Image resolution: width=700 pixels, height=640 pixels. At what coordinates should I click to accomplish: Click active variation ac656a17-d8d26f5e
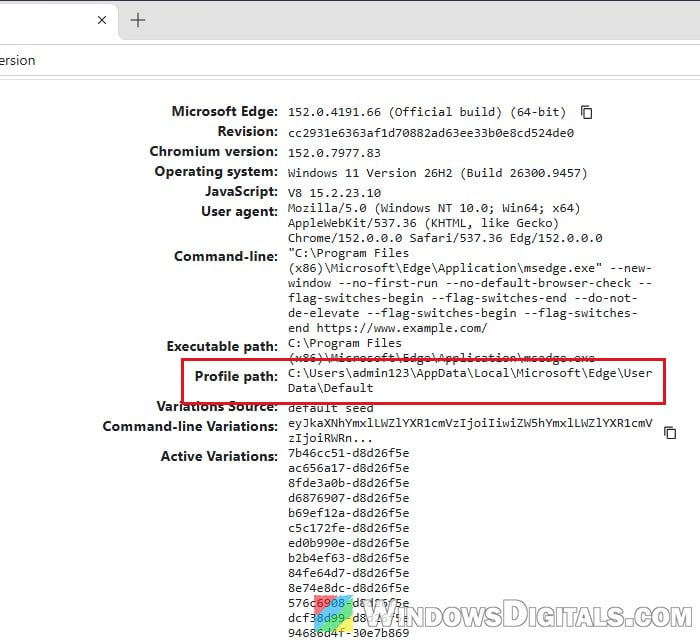(349, 468)
